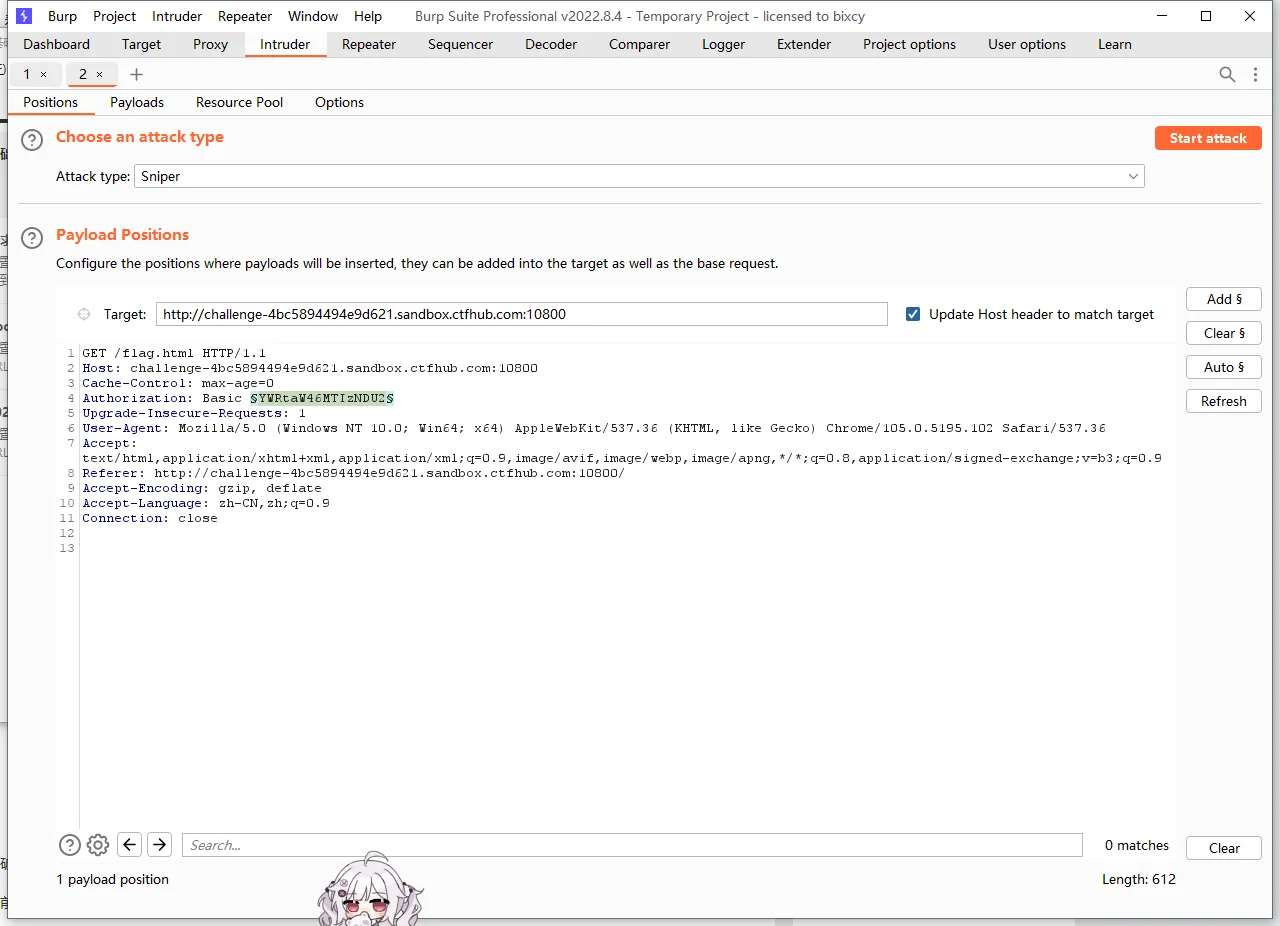Add a new Intruder tab with plus icon
This screenshot has height=926, width=1280.
137,74
